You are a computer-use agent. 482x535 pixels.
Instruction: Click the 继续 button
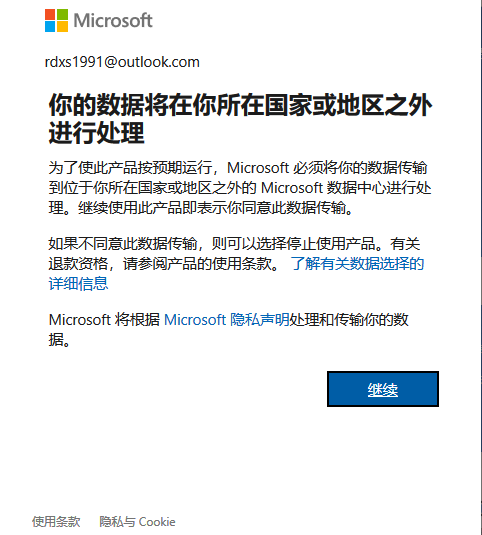[383, 389]
